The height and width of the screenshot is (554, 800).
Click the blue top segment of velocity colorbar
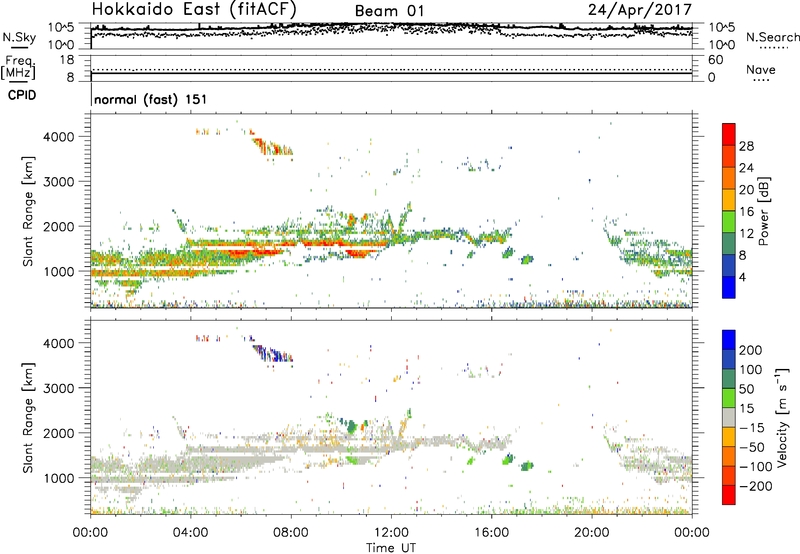click(x=729, y=340)
